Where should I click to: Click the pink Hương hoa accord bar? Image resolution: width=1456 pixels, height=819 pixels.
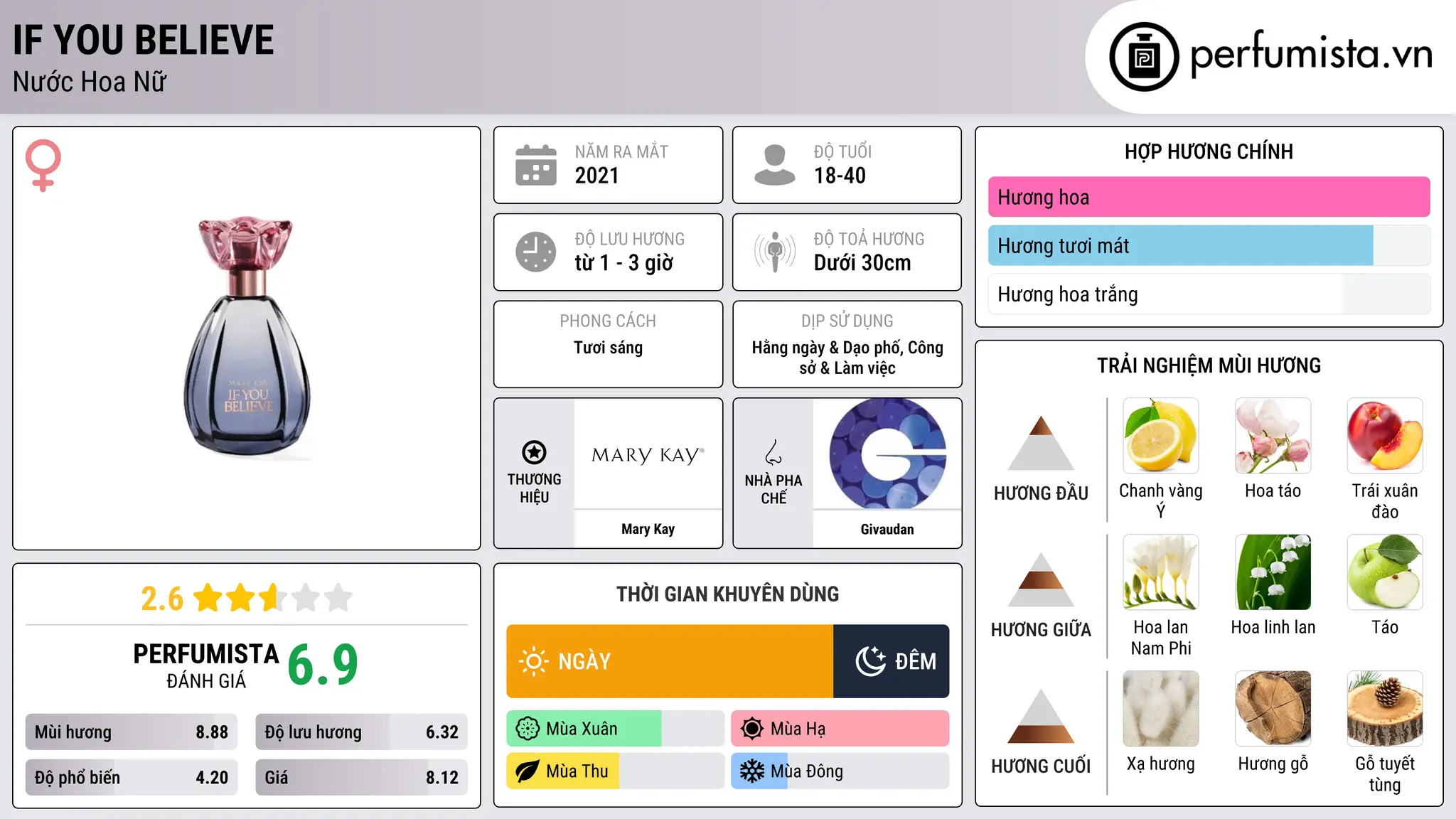(1209, 197)
